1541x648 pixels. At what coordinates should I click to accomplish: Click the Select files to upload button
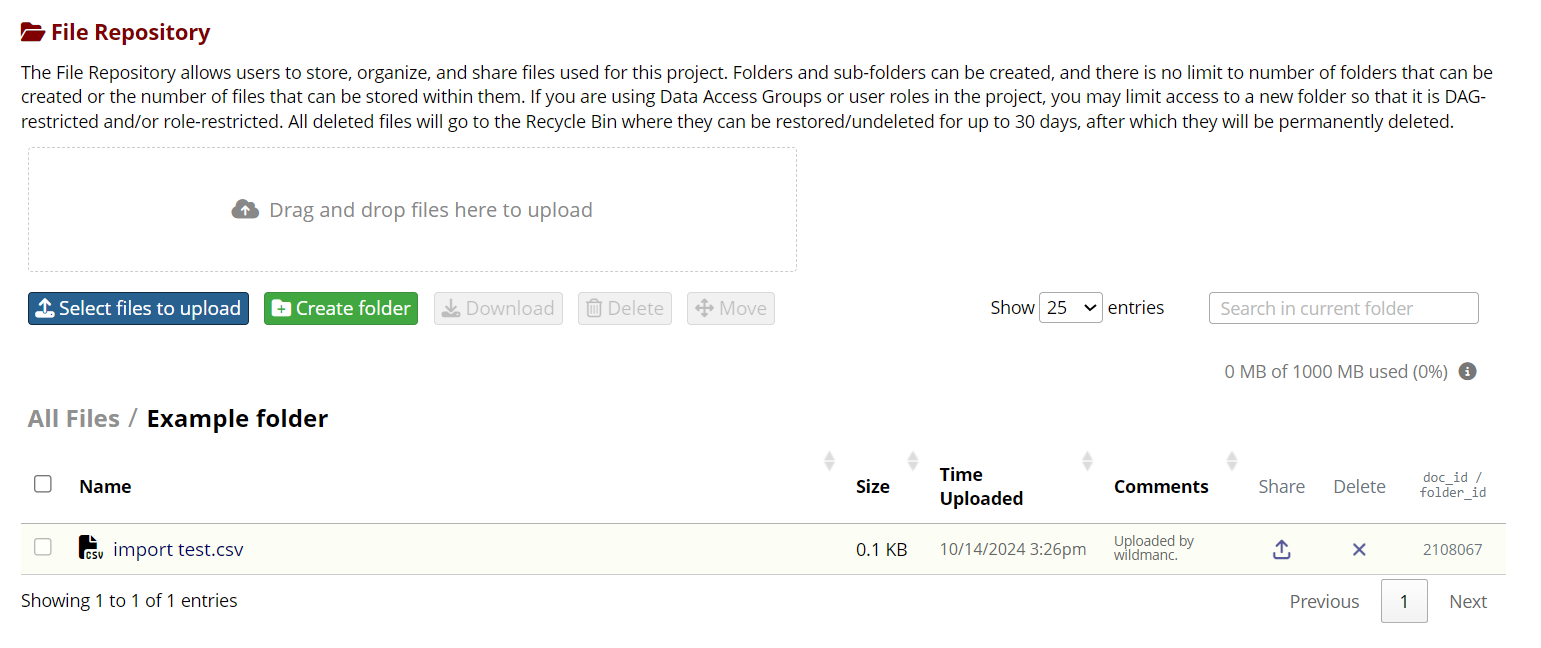click(138, 308)
